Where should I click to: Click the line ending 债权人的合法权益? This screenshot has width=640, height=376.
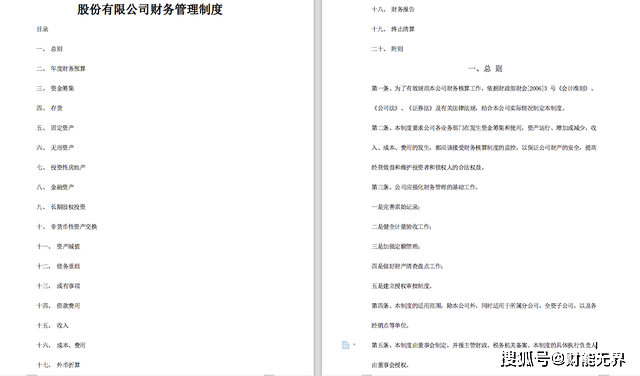[428, 167]
